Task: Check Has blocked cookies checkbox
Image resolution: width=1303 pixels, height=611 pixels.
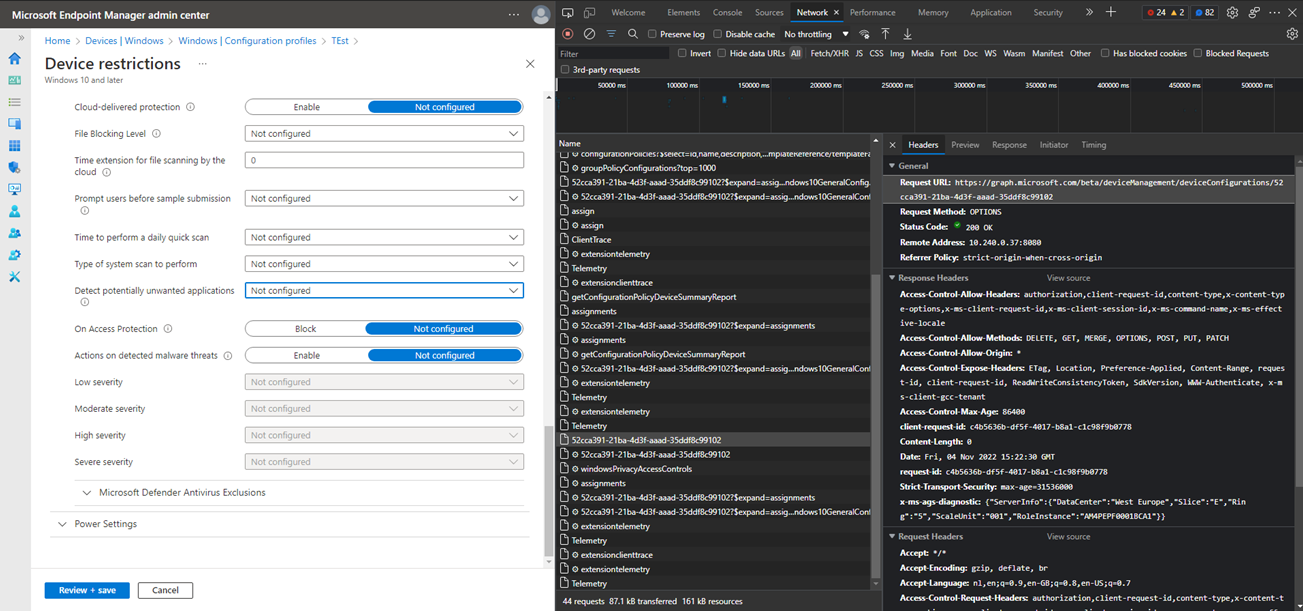Action: (1105, 53)
